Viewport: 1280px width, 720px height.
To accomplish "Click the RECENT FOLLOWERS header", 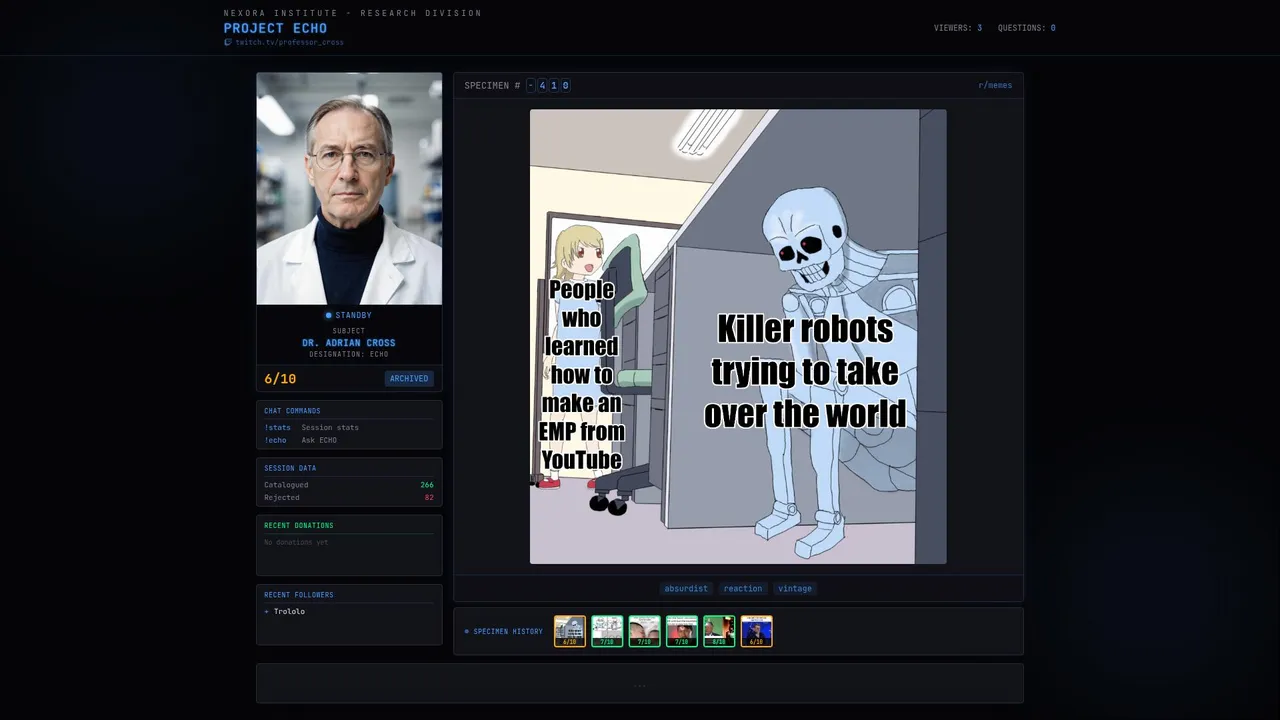I will pos(299,595).
